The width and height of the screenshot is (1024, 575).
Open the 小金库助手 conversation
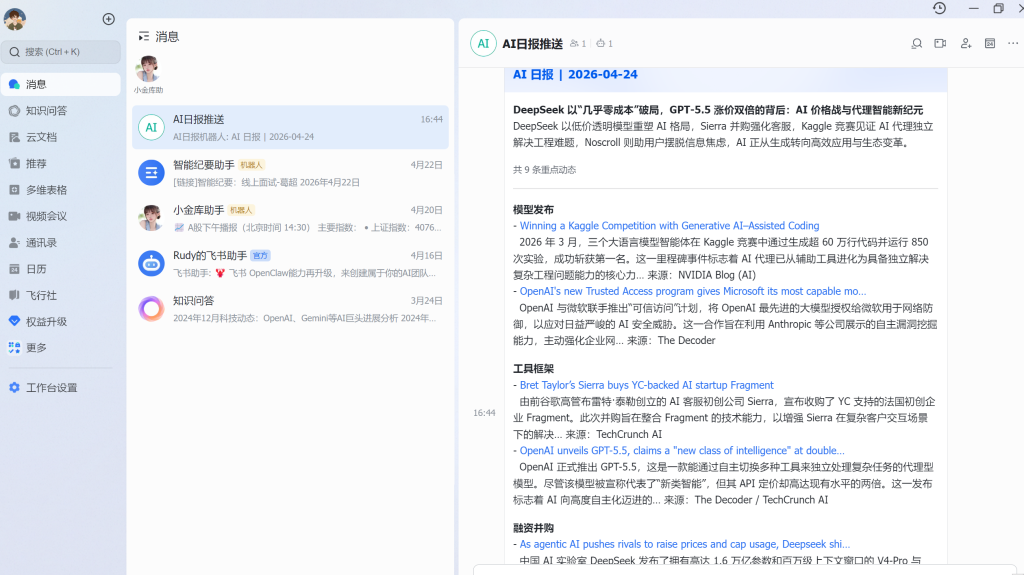290,218
